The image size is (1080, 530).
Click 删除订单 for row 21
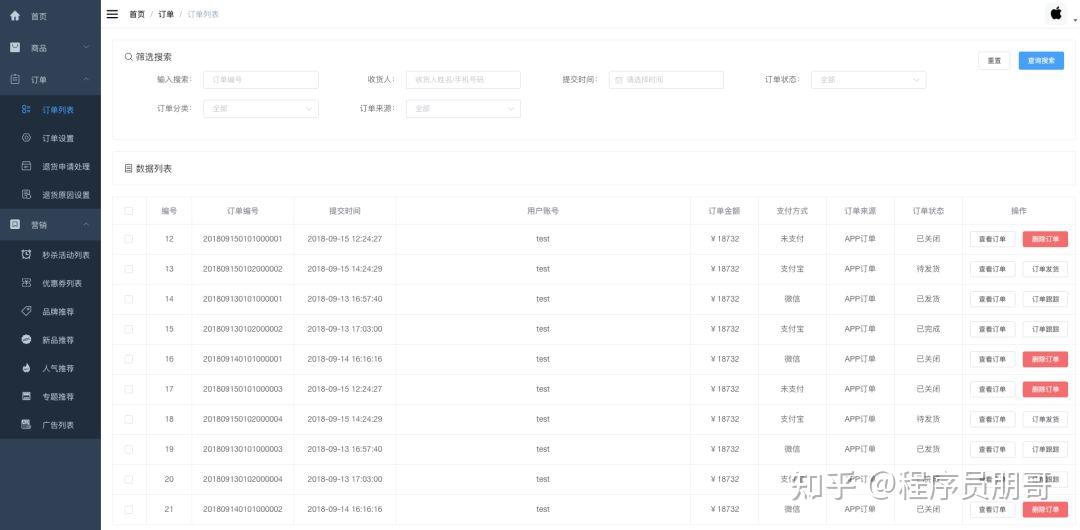1046,509
